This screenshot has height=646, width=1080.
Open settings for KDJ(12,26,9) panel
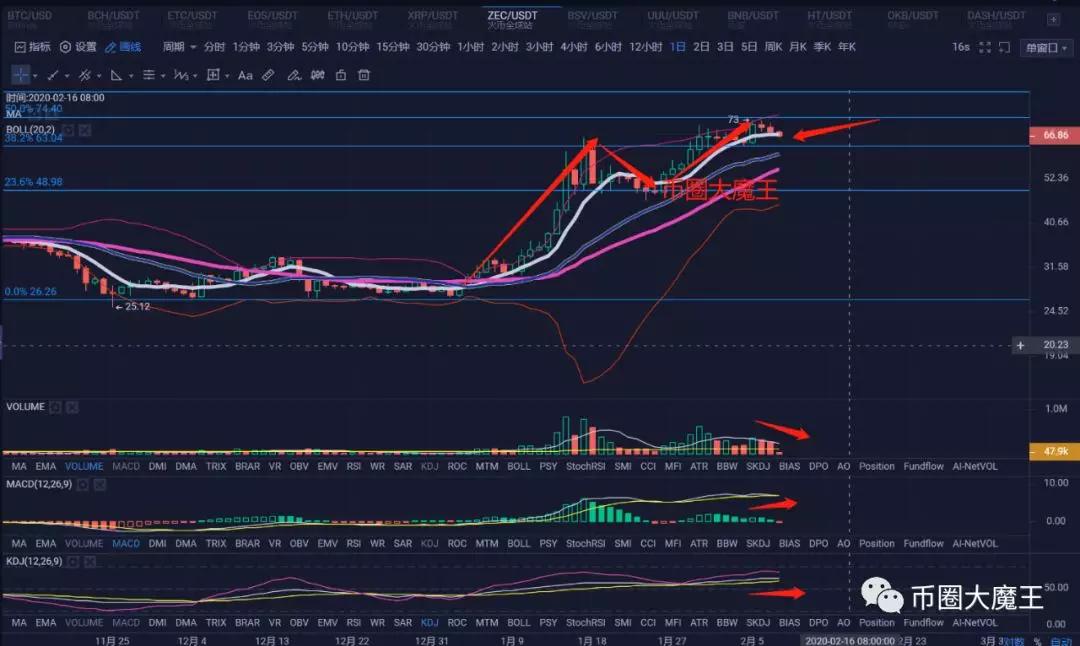coord(73,562)
